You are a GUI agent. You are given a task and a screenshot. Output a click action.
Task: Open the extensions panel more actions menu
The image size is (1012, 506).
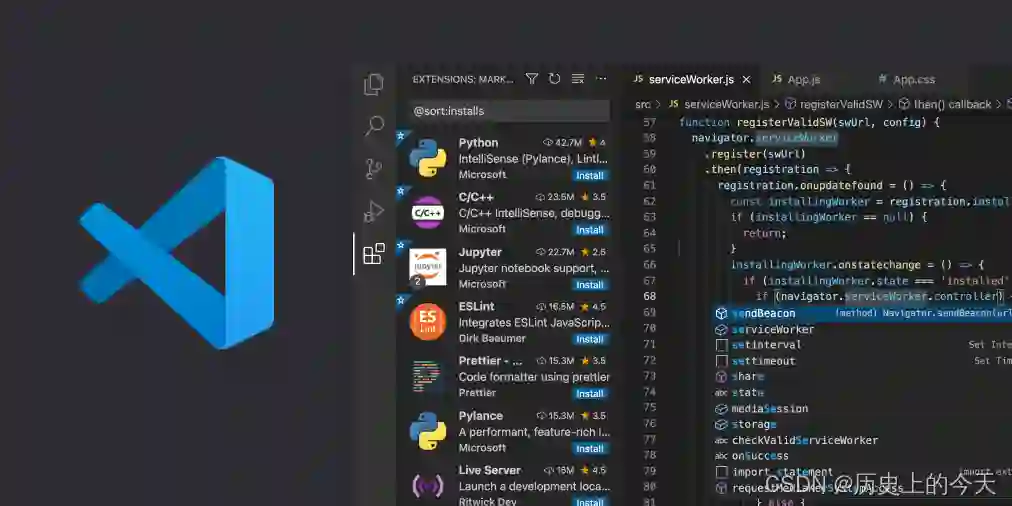point(601,79)
